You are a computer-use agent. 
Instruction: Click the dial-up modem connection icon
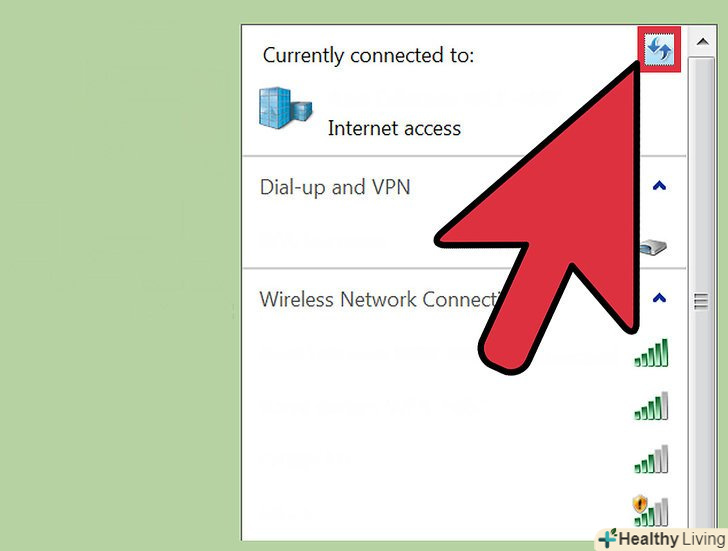point(653,246)
